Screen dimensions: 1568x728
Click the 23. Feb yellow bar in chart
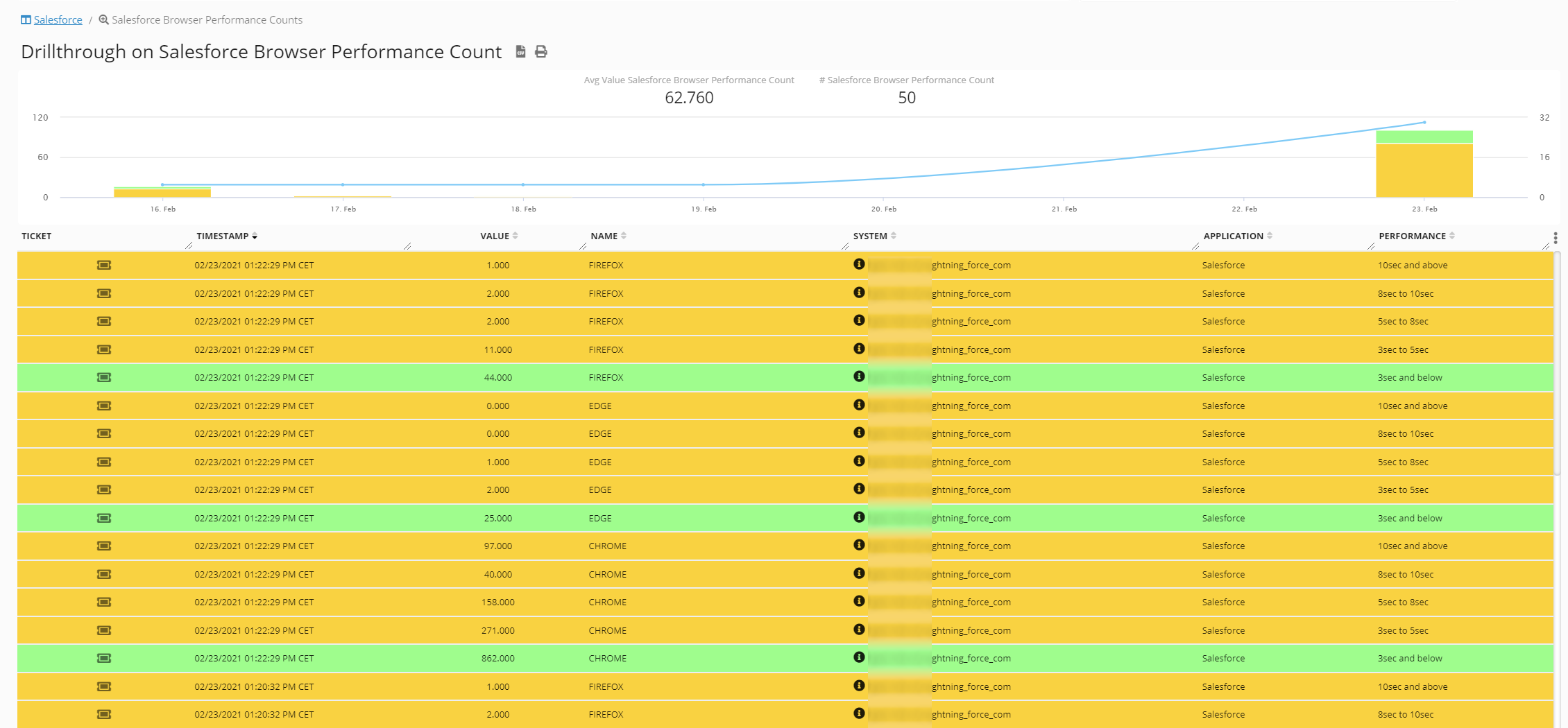pos(1424,170)
